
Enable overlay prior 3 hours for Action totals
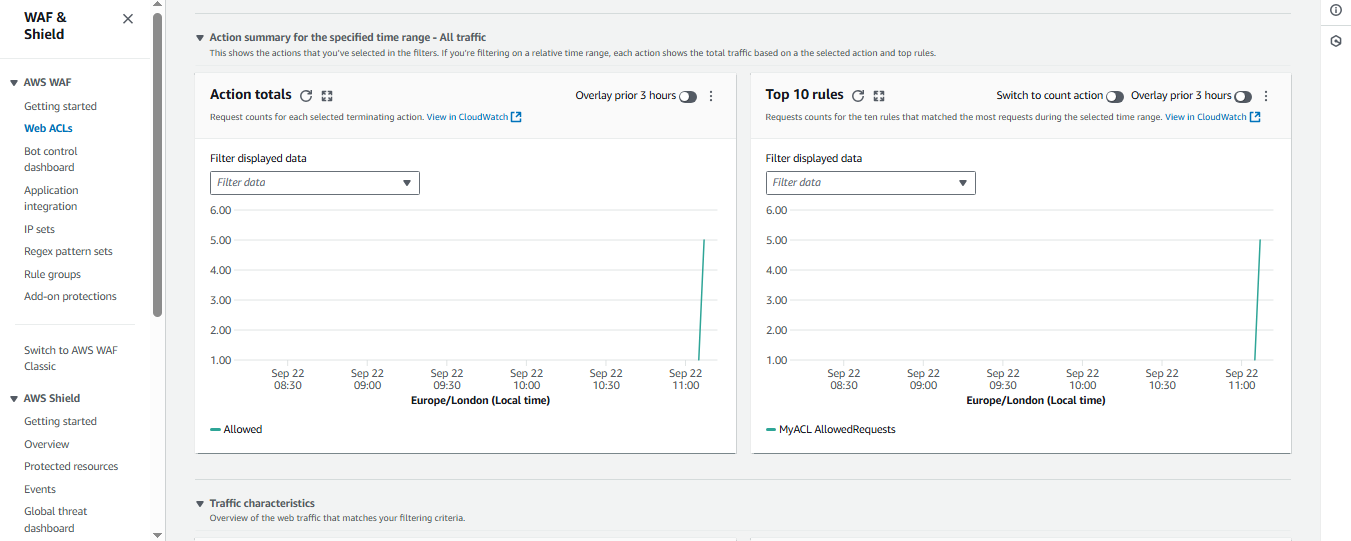click(x=688, y=97)
